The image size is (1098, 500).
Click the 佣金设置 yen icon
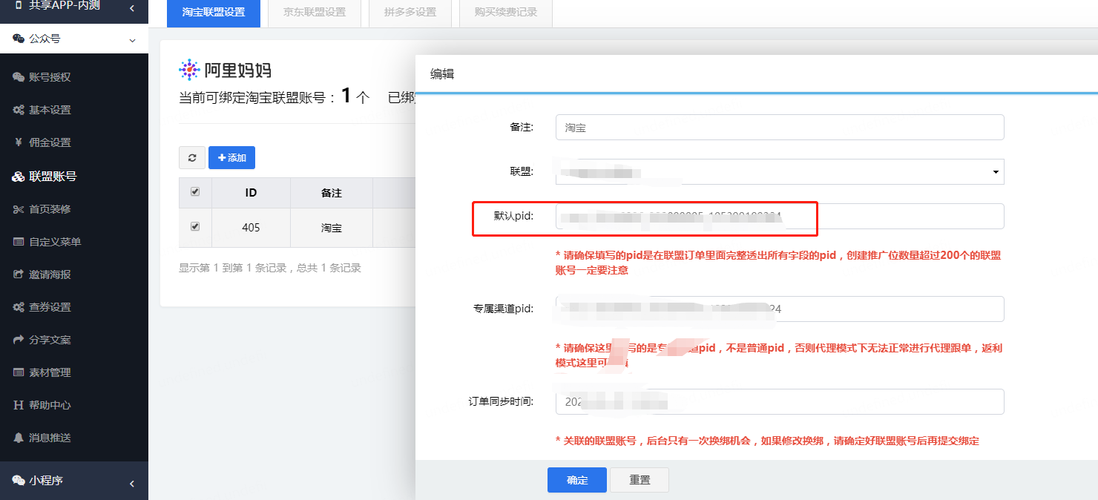pyautogui.click(x=18, y=142)
